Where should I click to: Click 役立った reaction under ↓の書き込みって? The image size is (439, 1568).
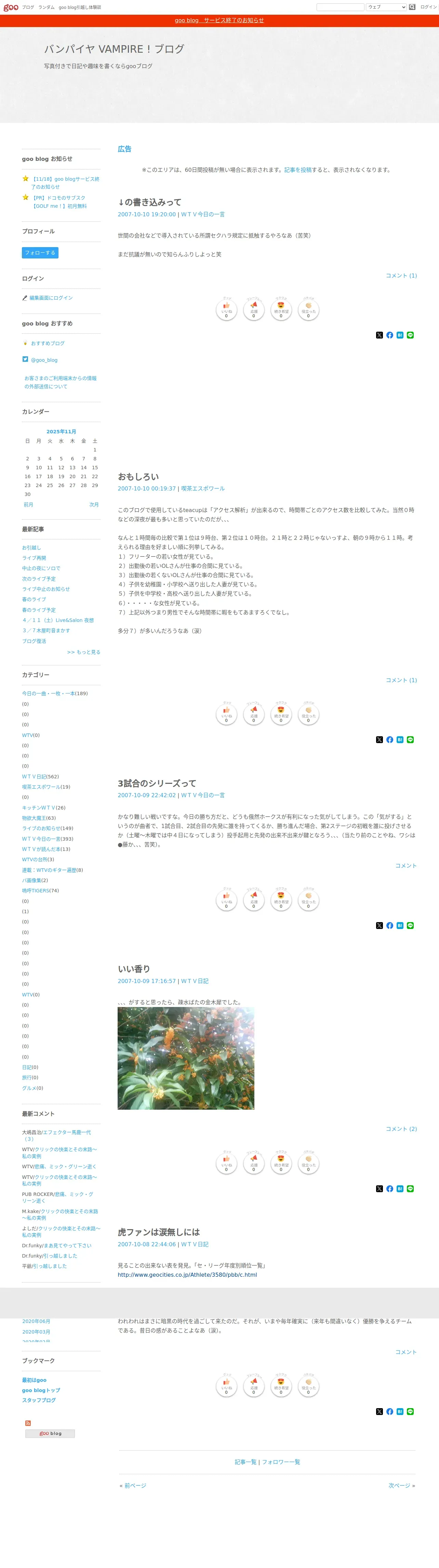pyautogui.click(x=308, y=309)
